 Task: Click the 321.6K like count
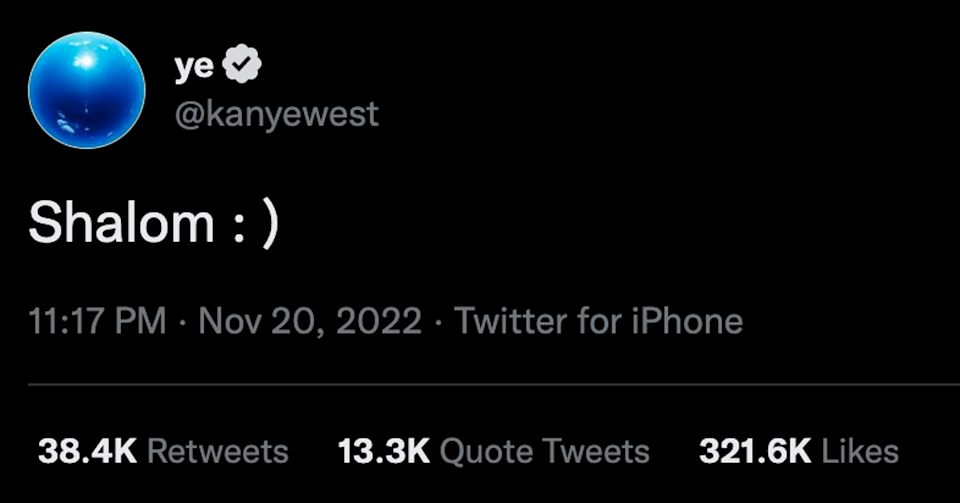click(x=755, y=451)
